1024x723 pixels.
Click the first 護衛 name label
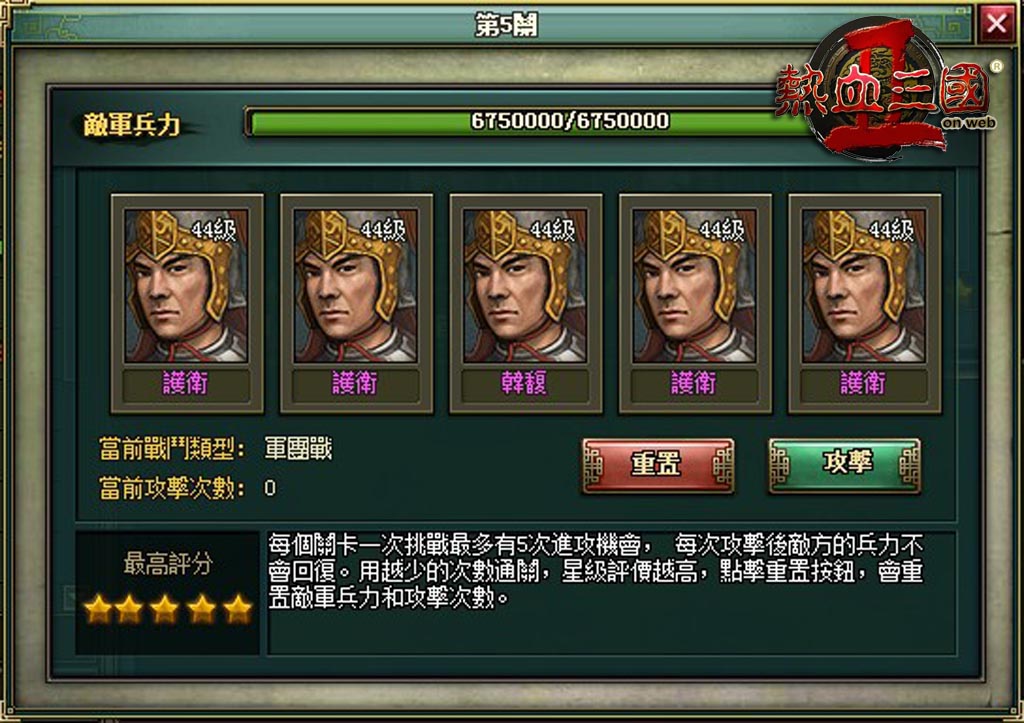[186, 383]
